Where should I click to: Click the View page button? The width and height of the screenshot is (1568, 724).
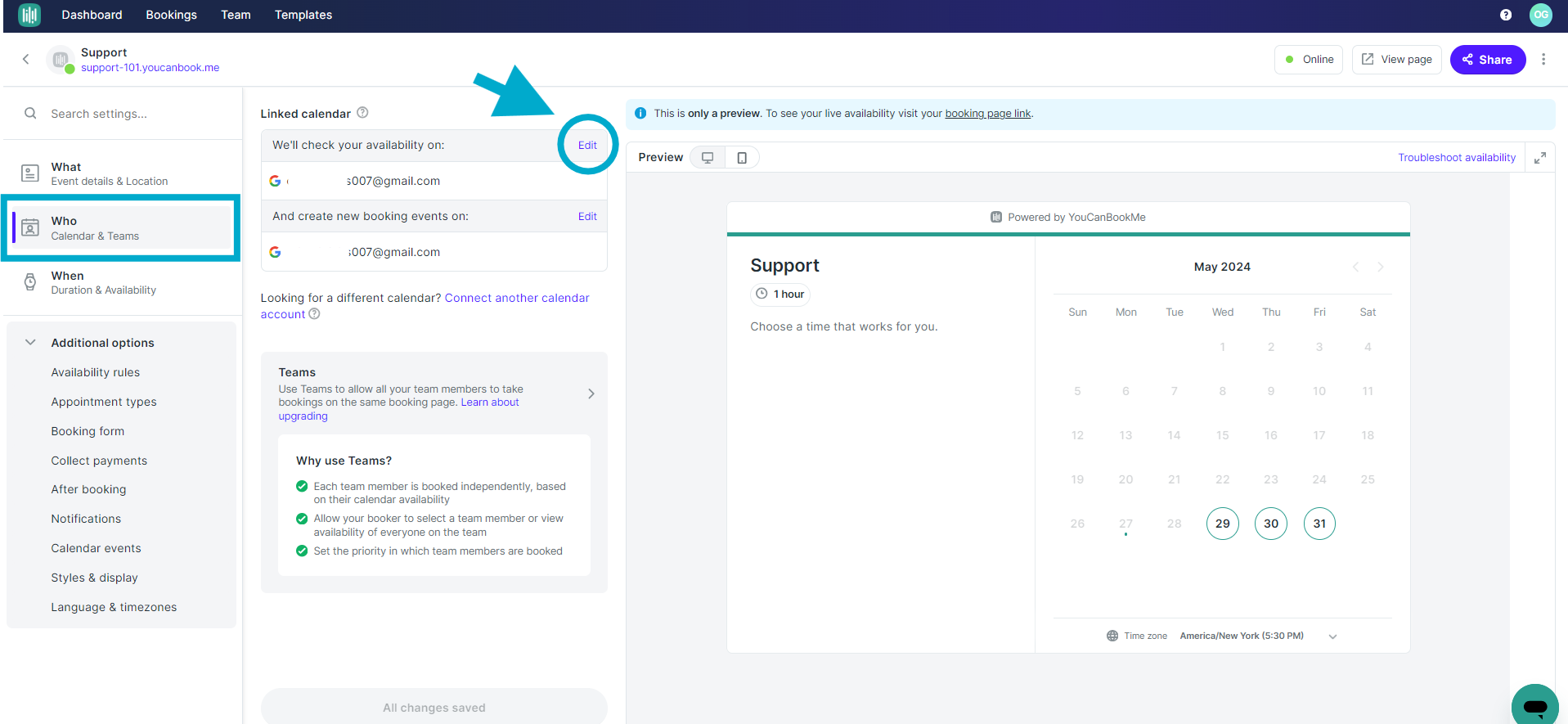pyautogui.click(x=1396, y=60)
